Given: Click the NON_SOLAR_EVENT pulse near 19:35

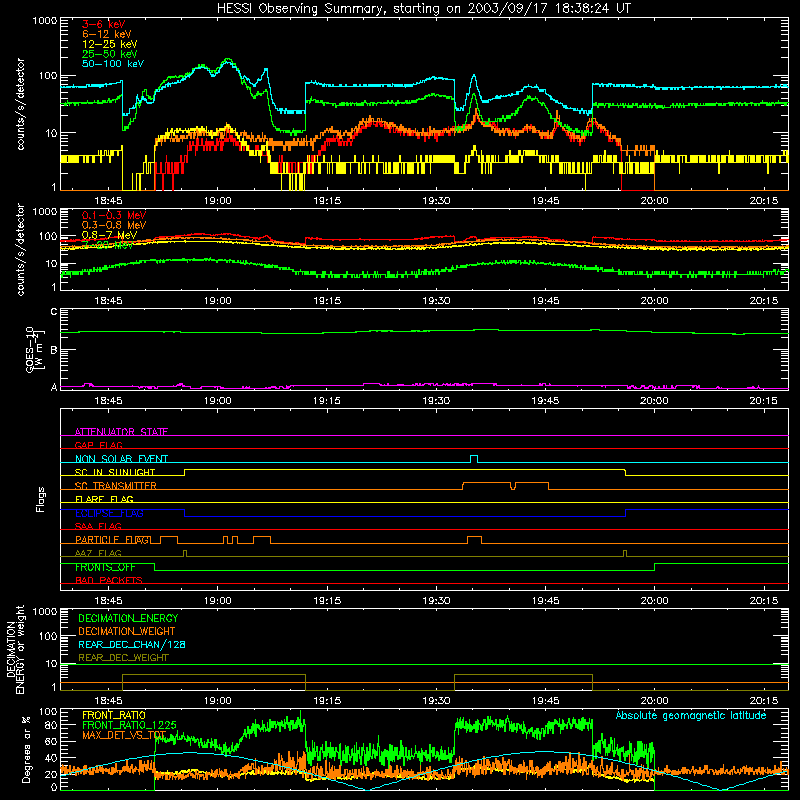Looking at the screenshot, I should [474, 459].
